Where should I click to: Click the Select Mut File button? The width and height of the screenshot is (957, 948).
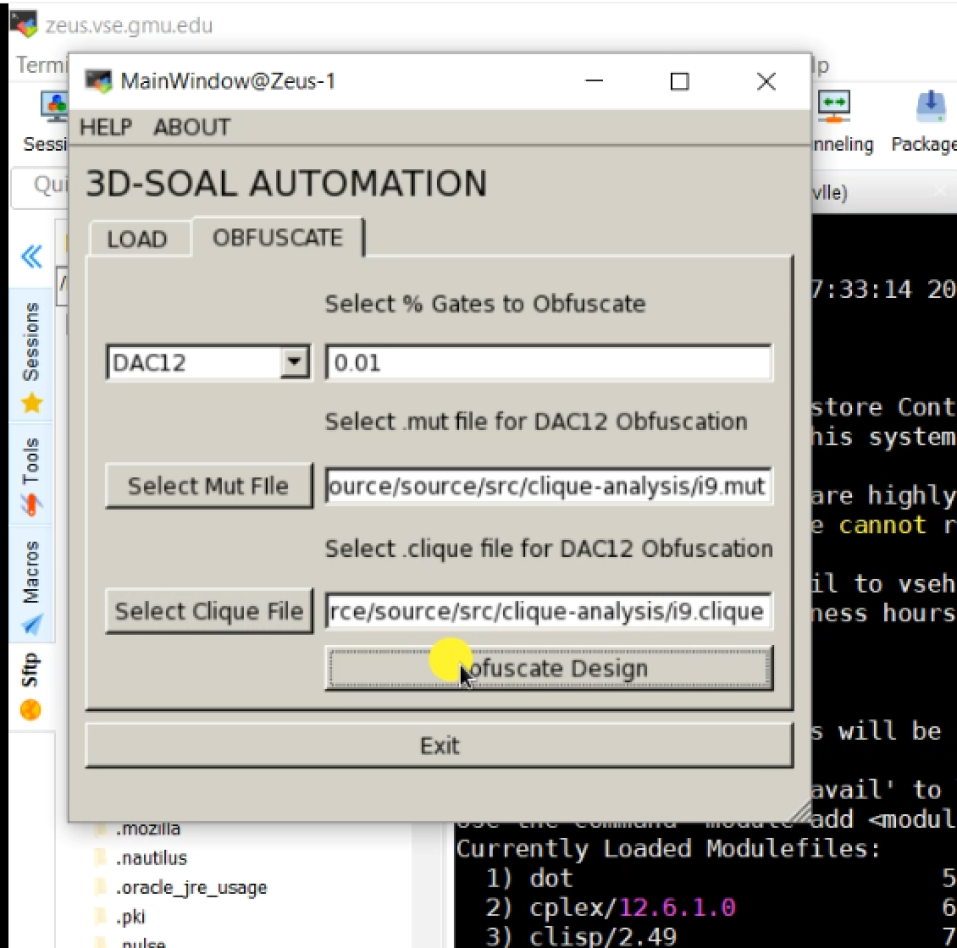[x=209, y=486]
